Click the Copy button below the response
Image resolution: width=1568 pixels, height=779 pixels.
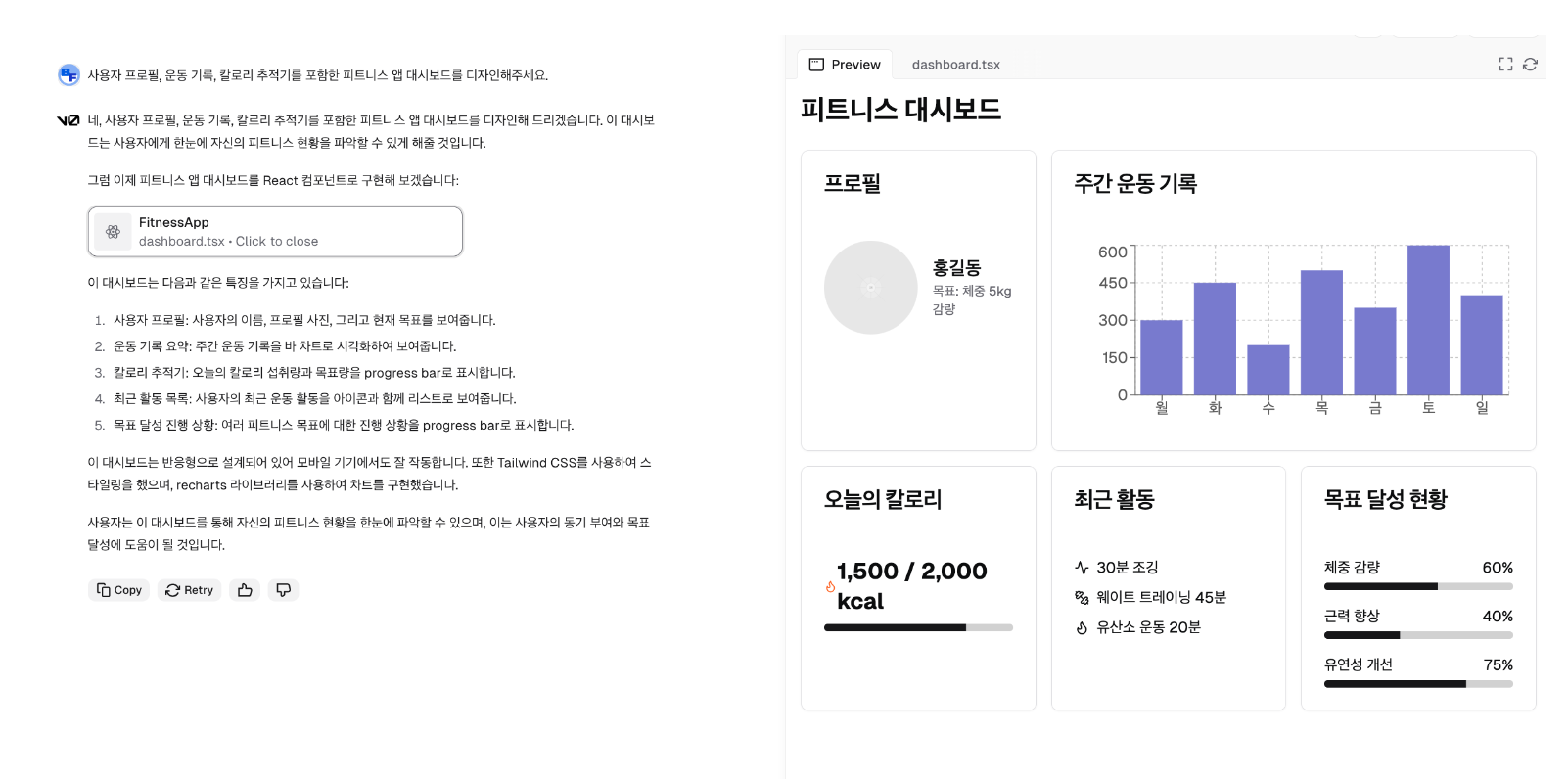(x=118, y=590)
